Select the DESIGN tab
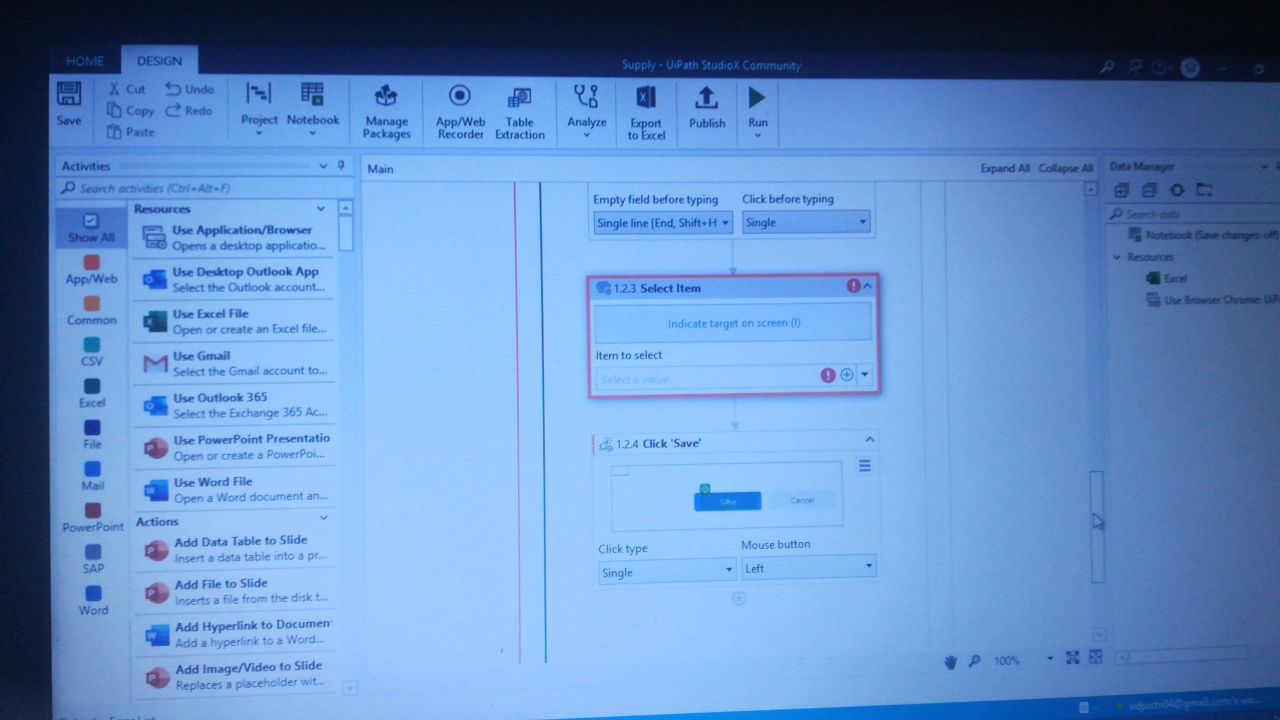This screenshot has width=1280, height=720. [x=159, y=61]
